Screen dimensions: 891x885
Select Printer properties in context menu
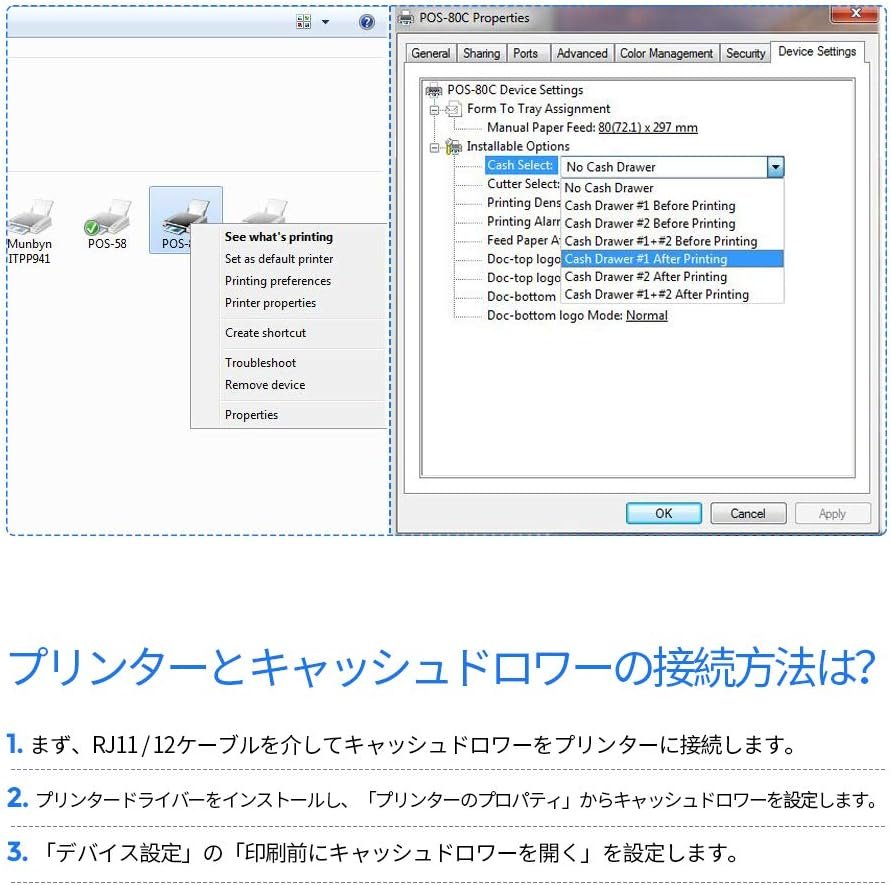pyautogui.click(x=270, y=303)
